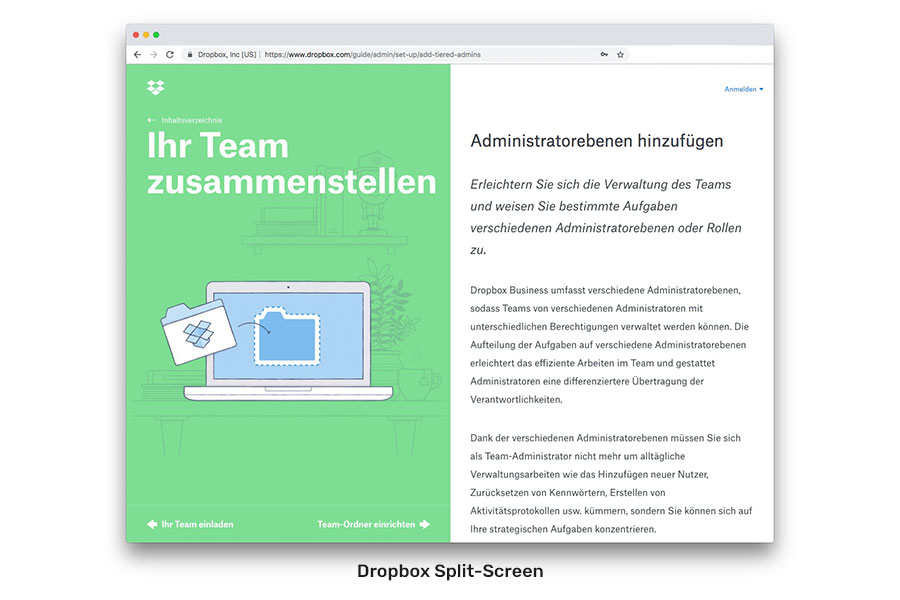Open the Anmelden dropdown

(x=744, y=89)
